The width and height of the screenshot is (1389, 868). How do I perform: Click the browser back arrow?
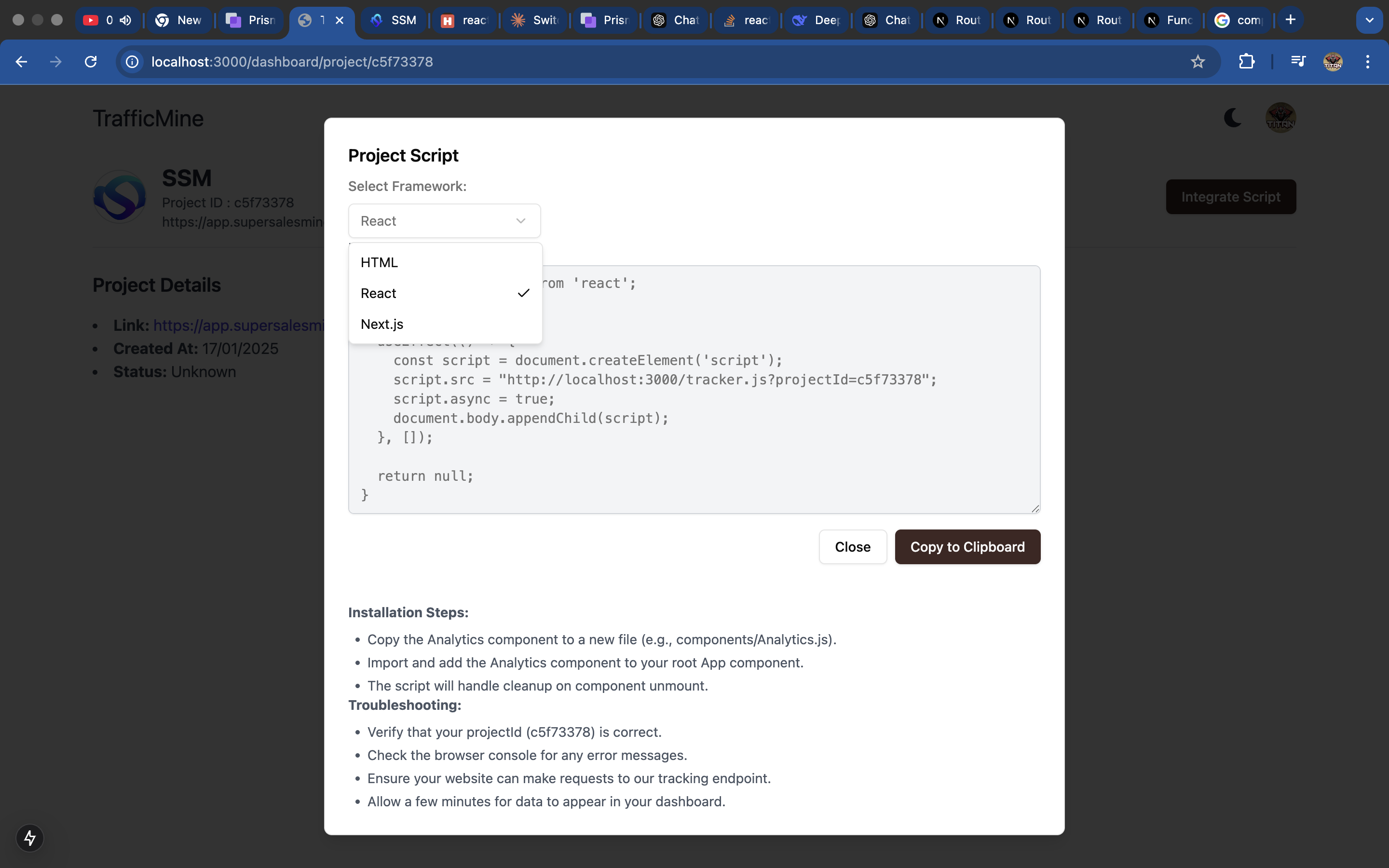coord(21,61)
